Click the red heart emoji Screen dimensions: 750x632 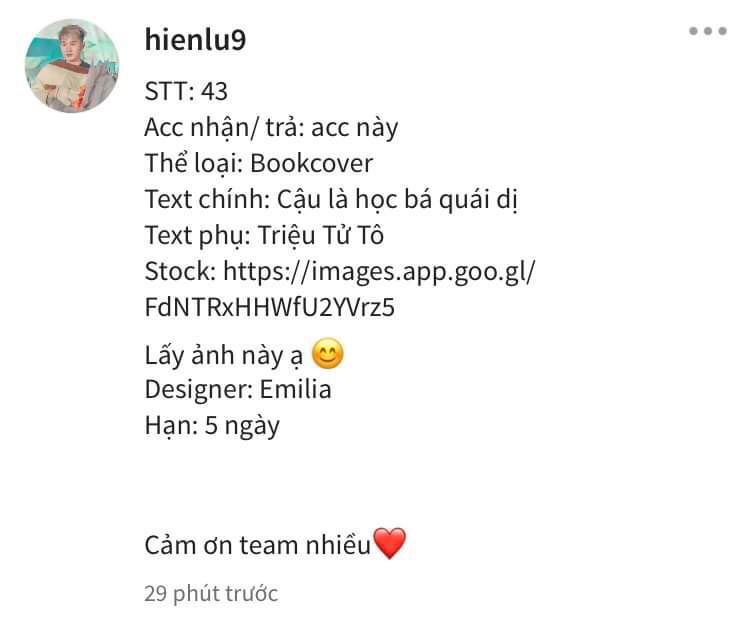coord(389,543)
